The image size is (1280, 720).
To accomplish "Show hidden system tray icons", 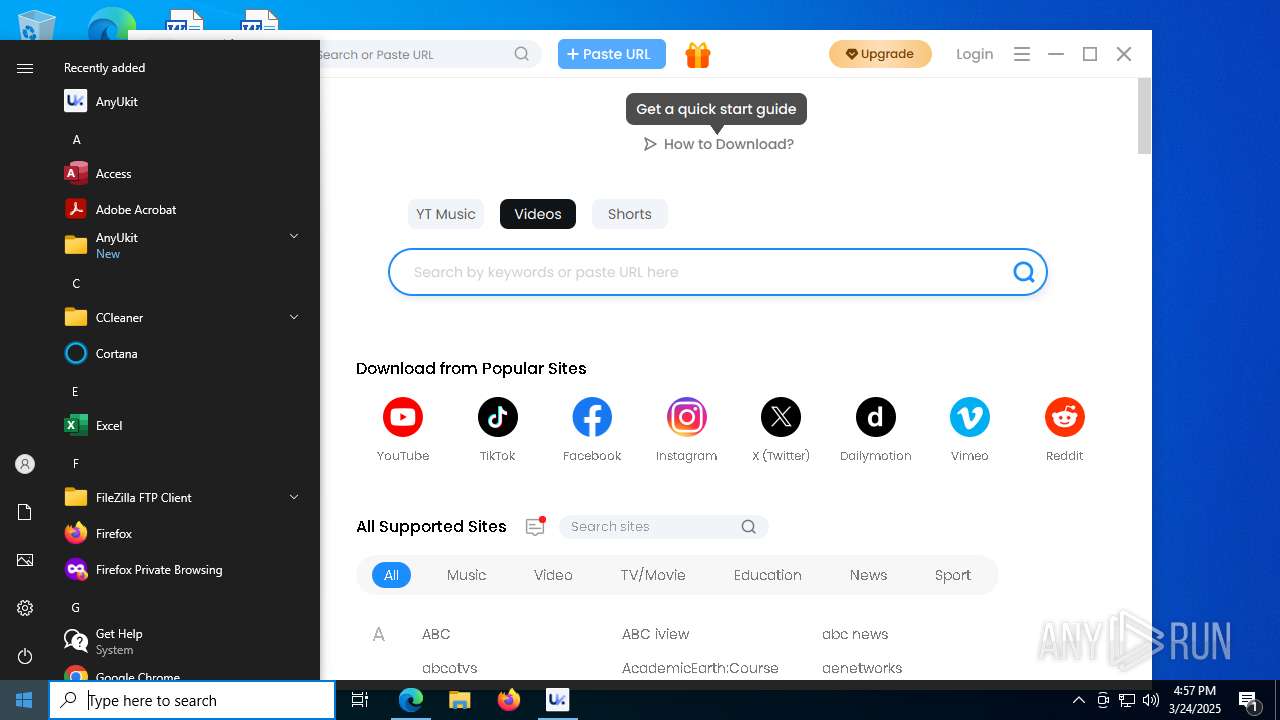I will tap(1078, 700).
